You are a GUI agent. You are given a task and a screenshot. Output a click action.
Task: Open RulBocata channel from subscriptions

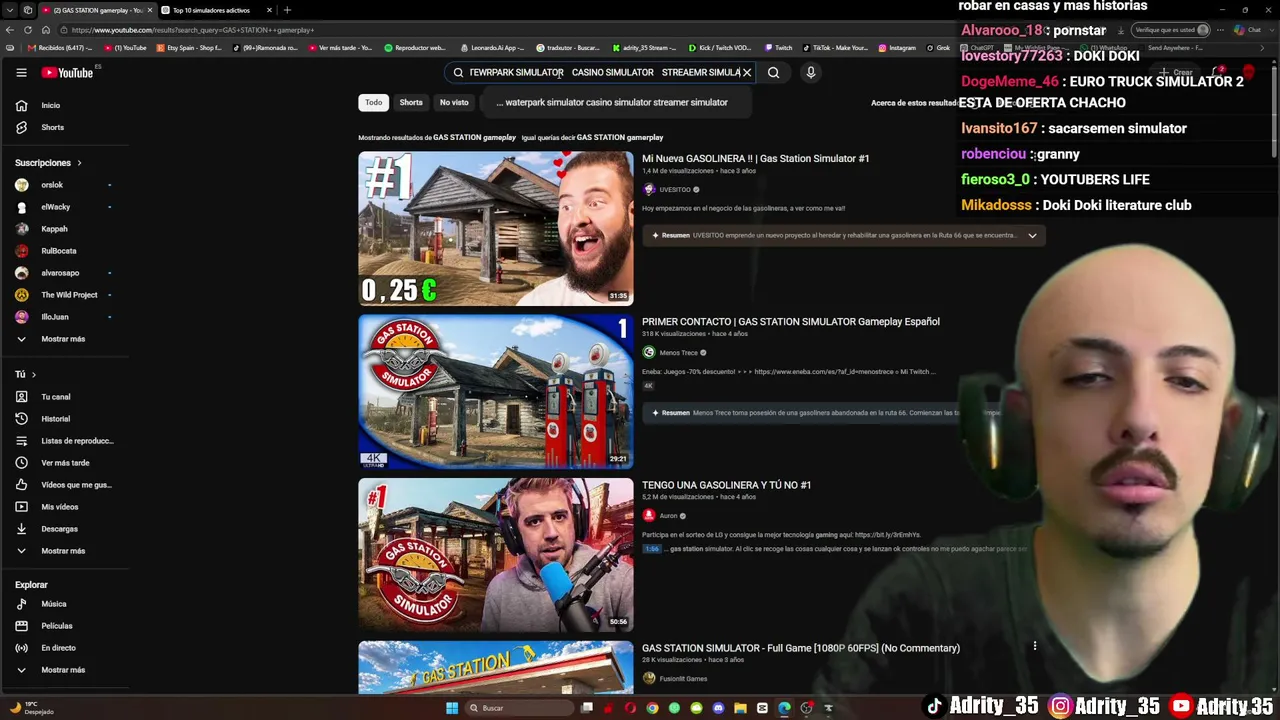pyautogui.click(x=57, y=251)
